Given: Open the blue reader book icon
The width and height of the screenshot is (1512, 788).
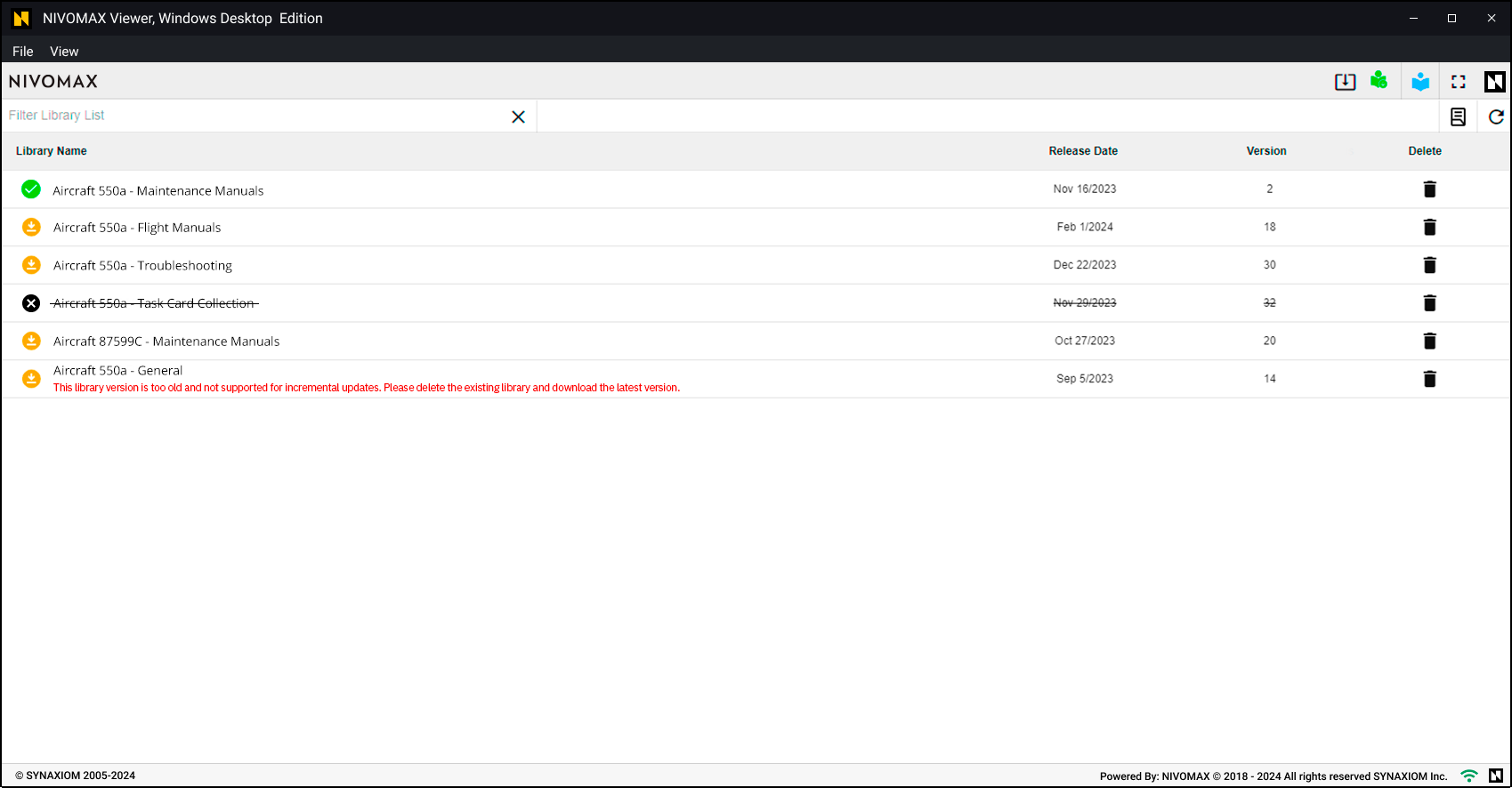Looking at the screenshot, I should (x=1420, y=82).
